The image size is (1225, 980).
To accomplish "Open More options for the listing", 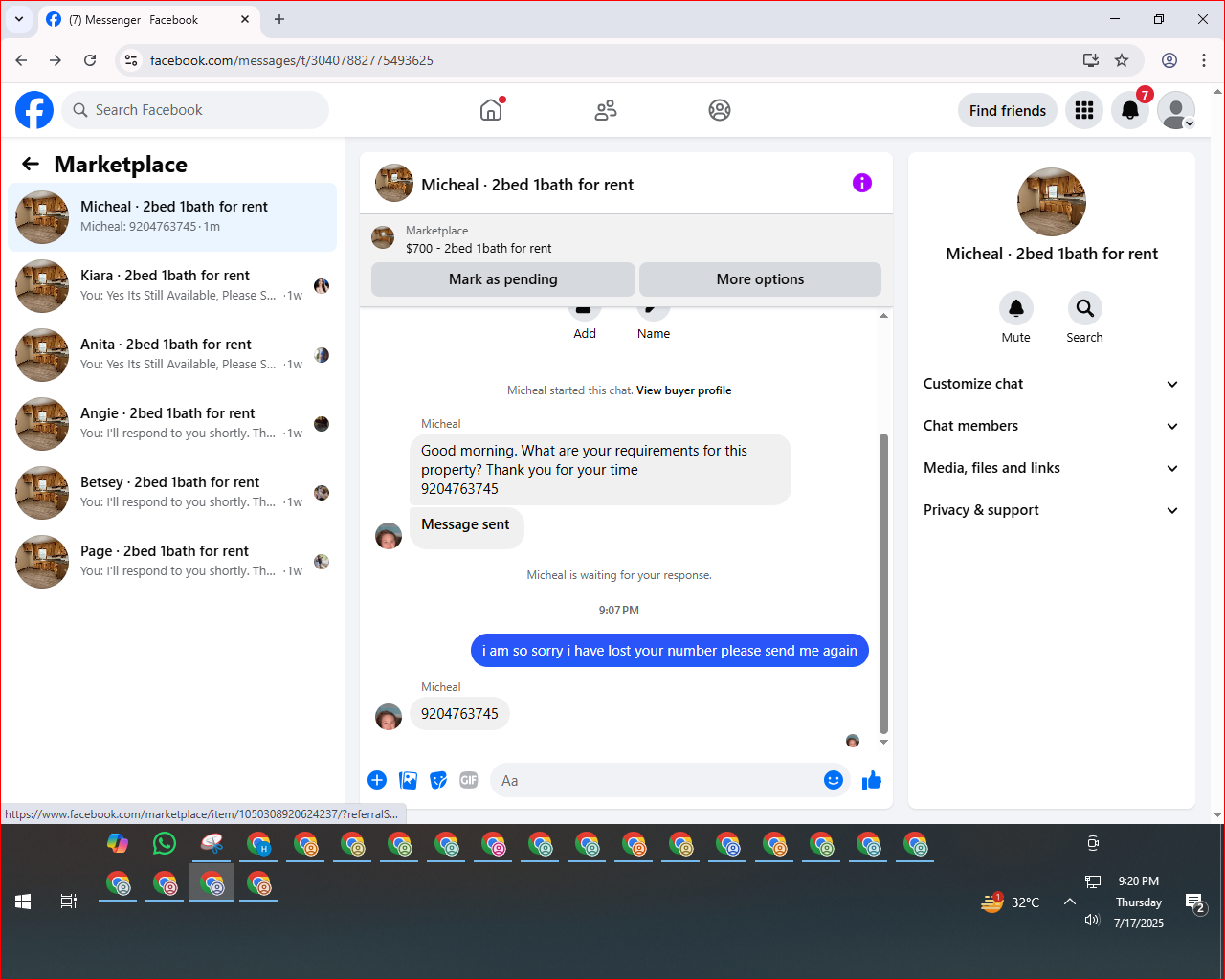I will [760, 279].
